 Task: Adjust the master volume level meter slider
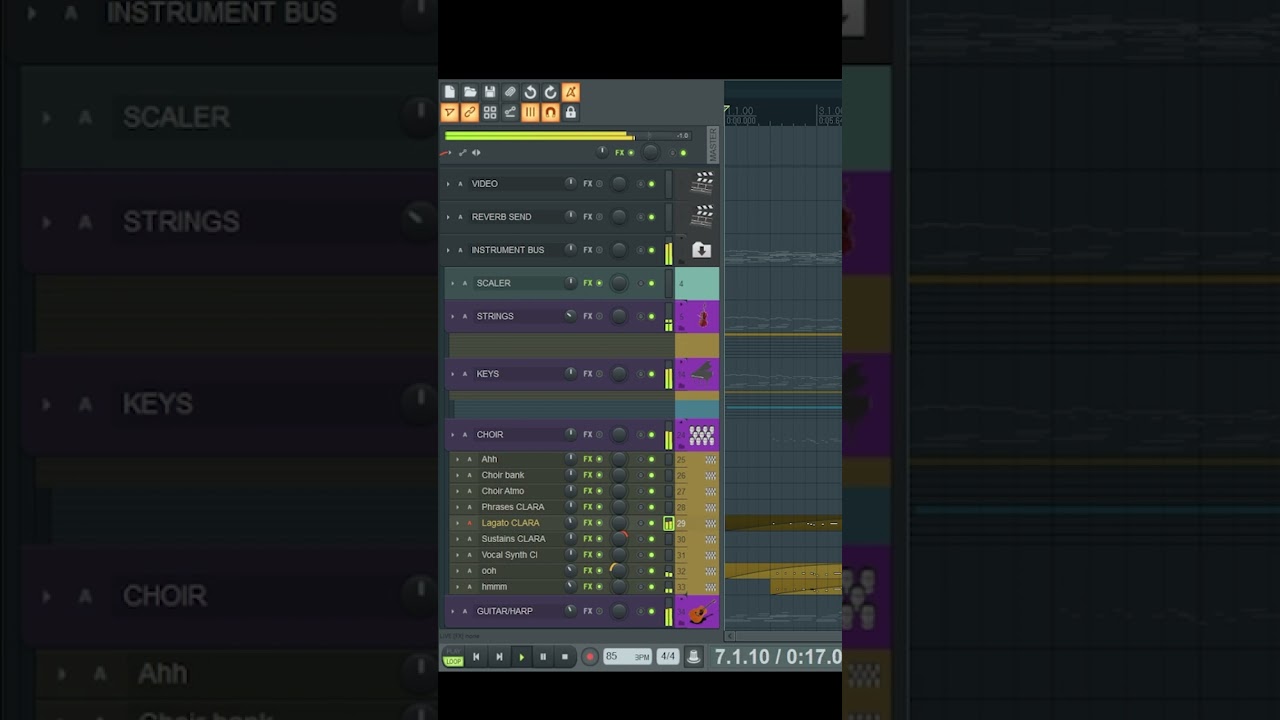coord(567,135)
